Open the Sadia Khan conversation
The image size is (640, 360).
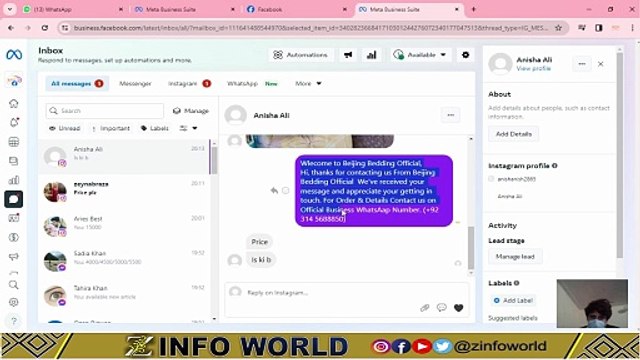[x=124, y=260]
